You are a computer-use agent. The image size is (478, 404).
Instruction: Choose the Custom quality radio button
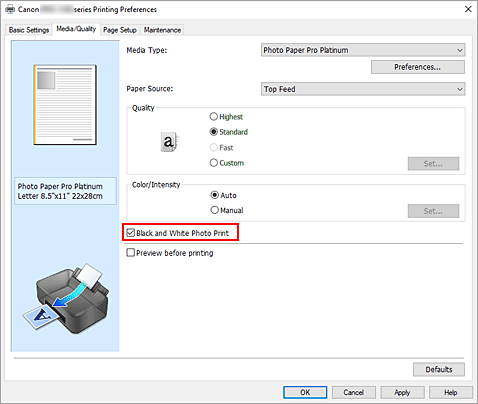pos(214,163)
